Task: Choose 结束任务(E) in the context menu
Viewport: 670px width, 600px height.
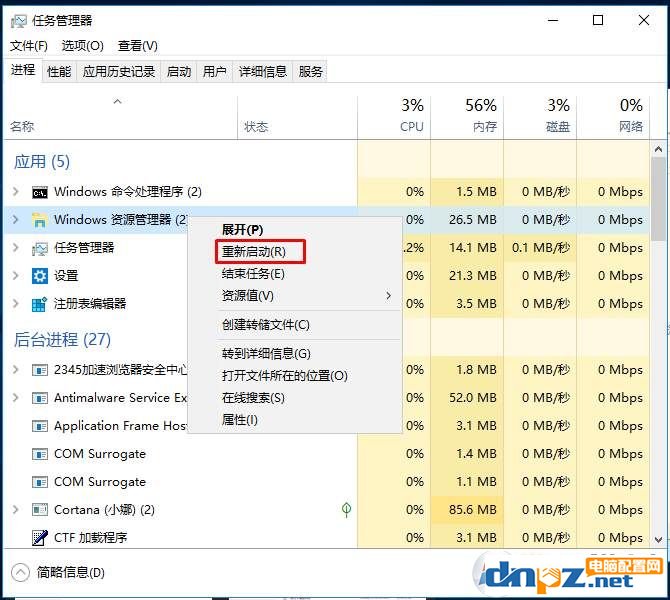Action: click(x=295, y=274)
